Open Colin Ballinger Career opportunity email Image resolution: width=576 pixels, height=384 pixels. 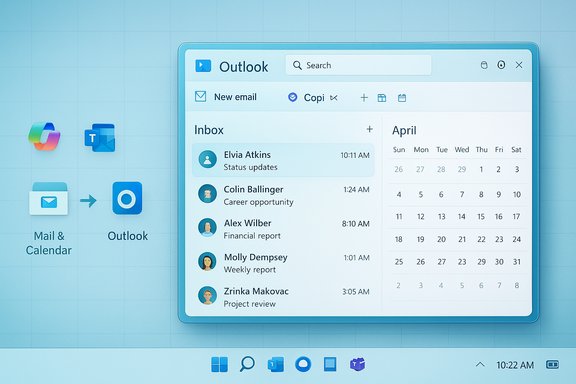coord(283,195)
